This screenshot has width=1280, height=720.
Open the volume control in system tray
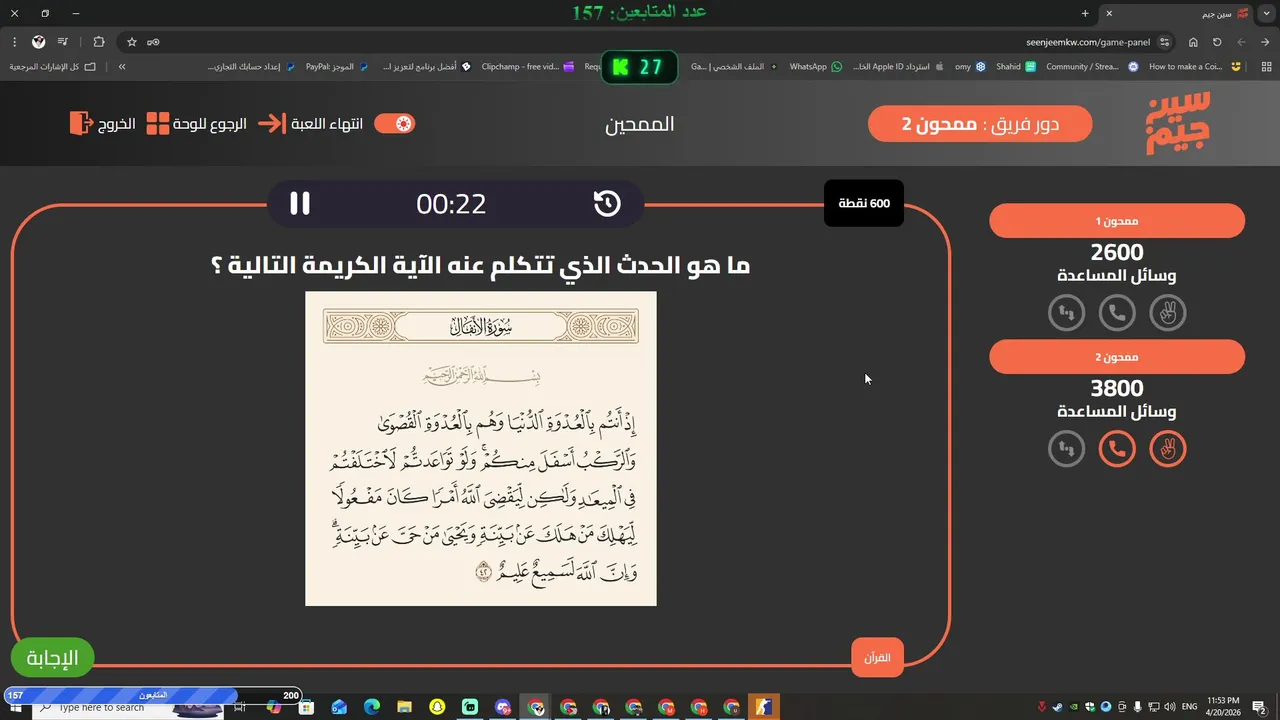click(x=1169, y=707)
